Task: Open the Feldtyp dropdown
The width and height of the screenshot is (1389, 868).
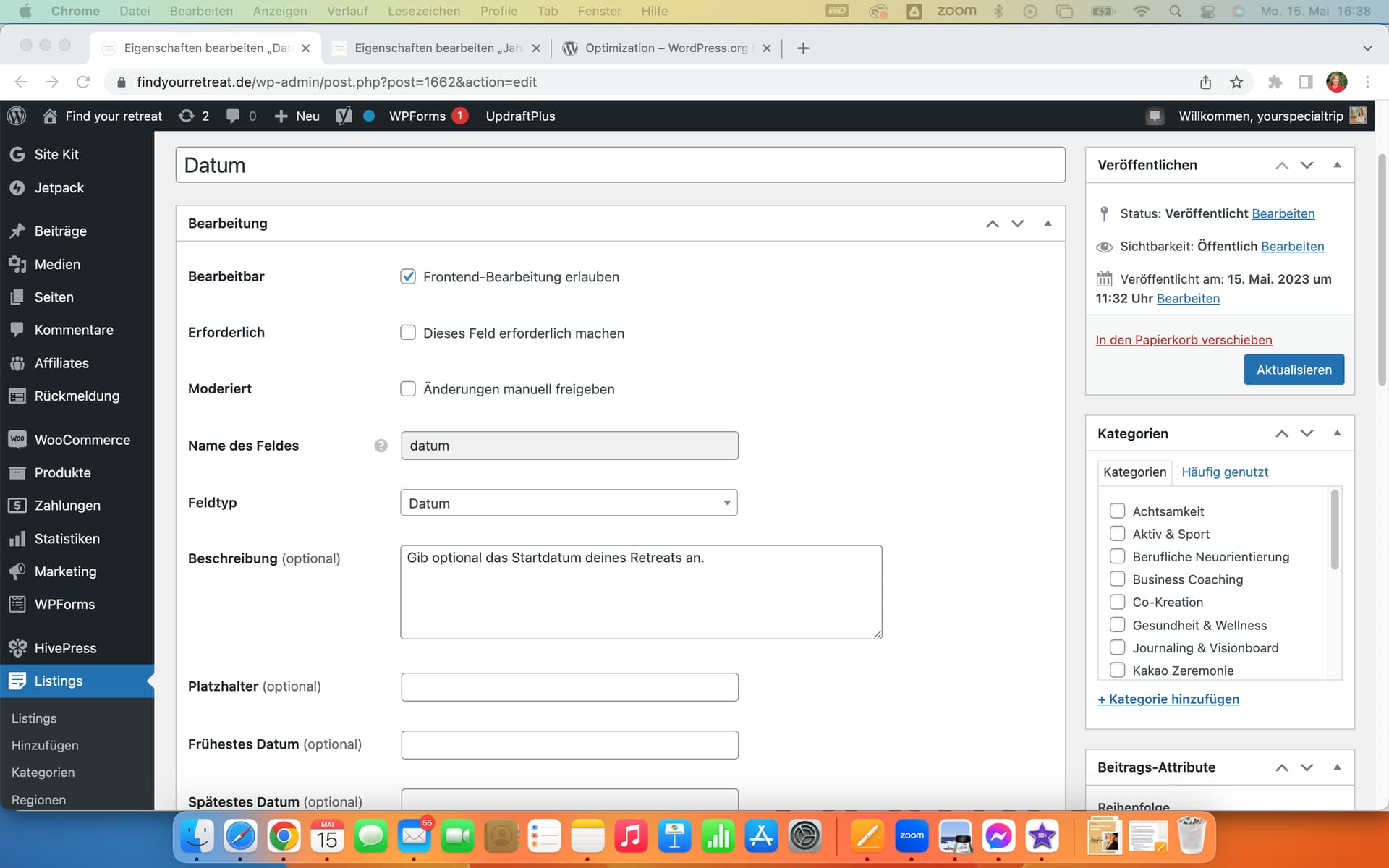Action: [x=569, y=503]
